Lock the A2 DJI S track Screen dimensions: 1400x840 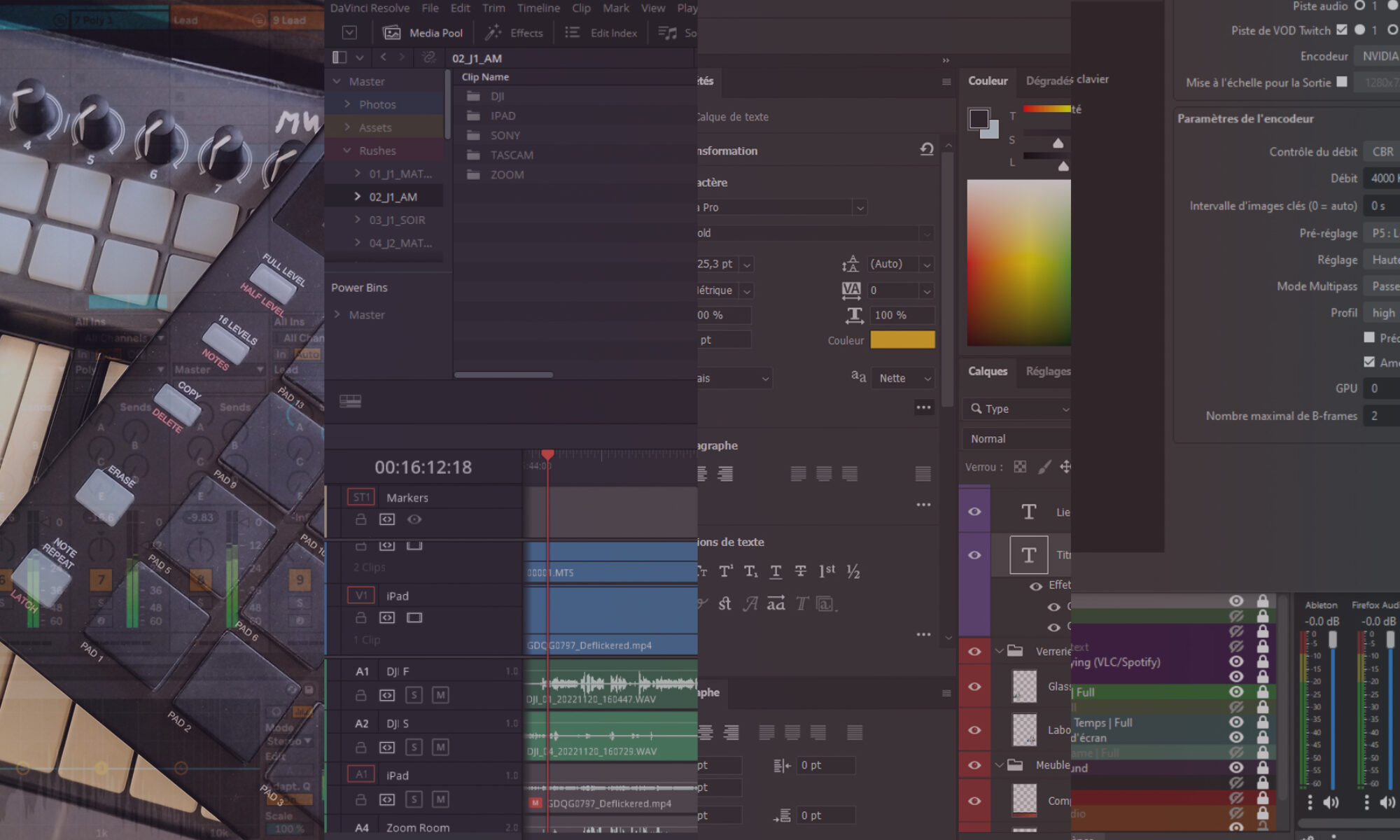coord(360,747)
